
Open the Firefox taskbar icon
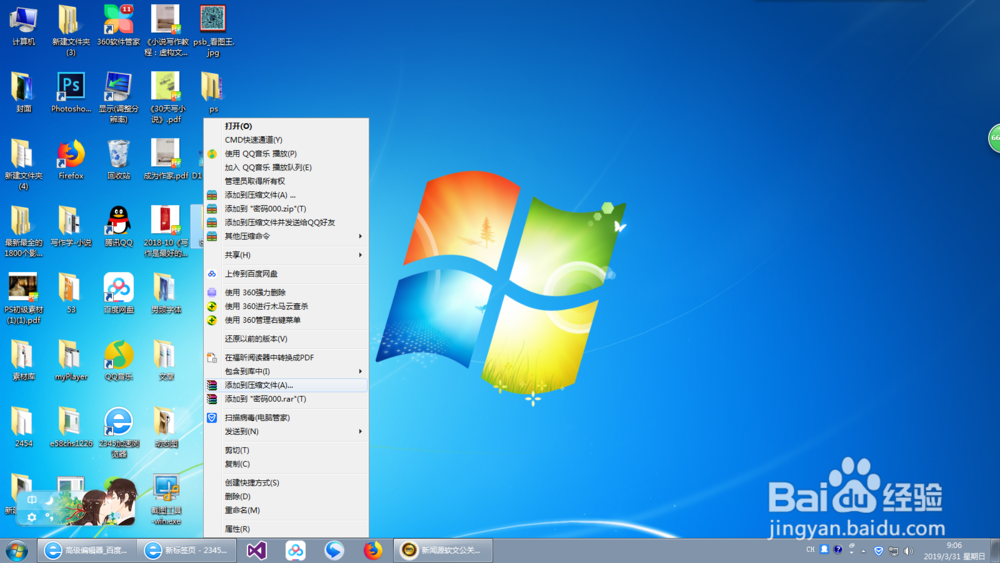[373, 550]
